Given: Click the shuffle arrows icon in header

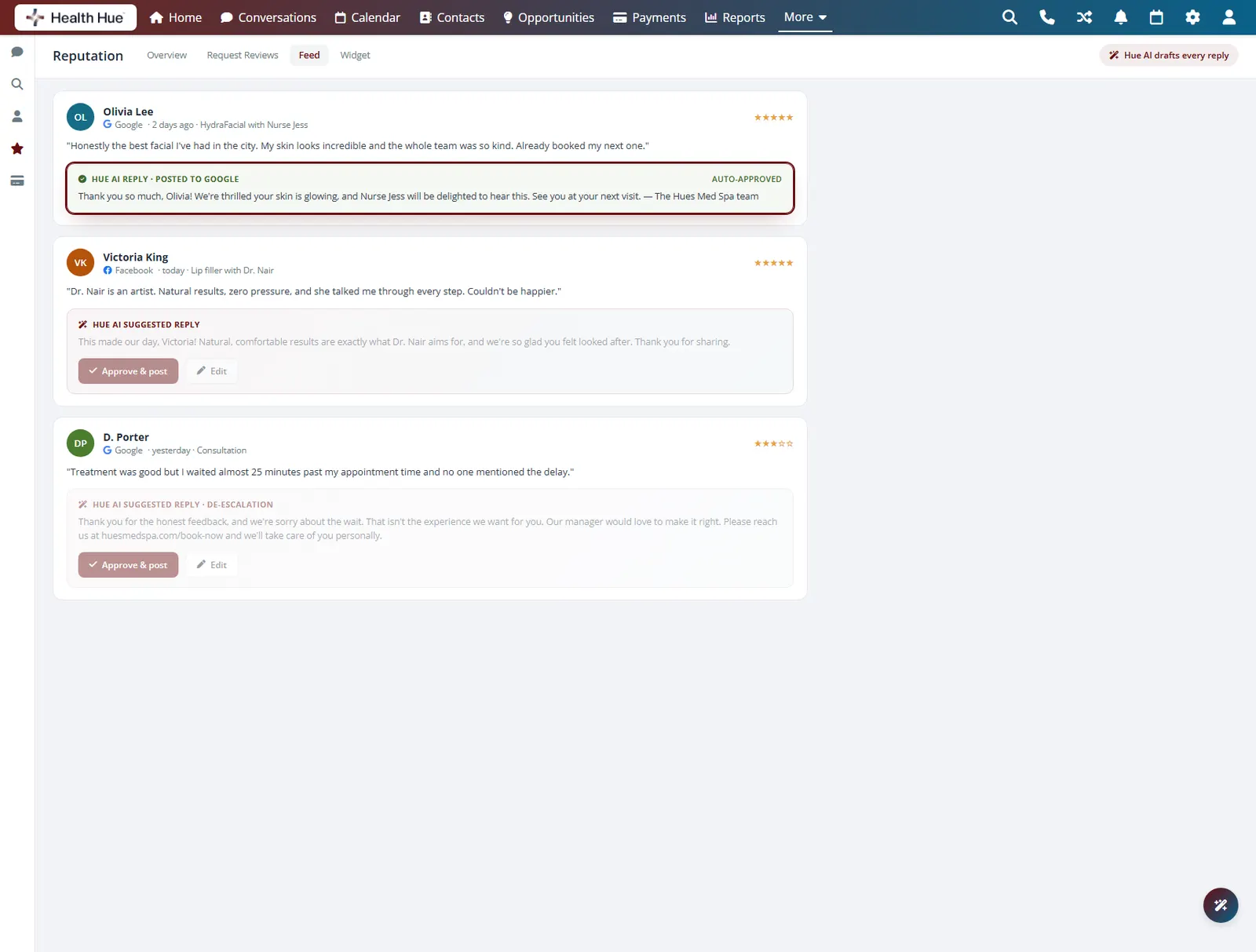Looking at the screenshot, I should tap(1084, 17).
